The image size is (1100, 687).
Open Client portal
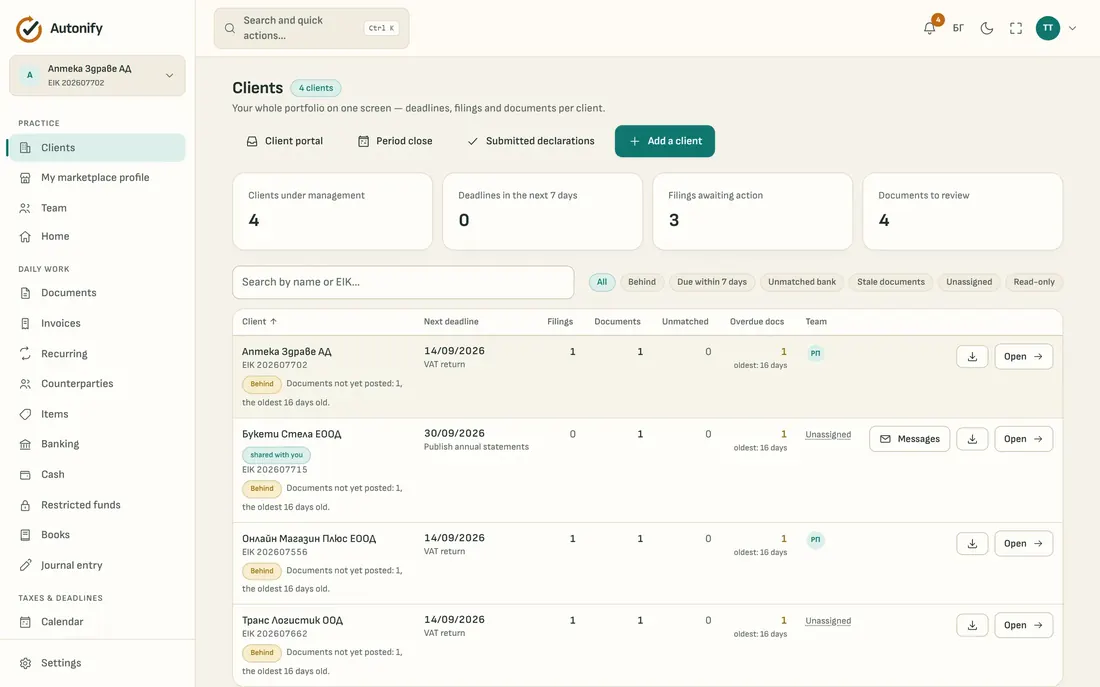pos(285,141)
